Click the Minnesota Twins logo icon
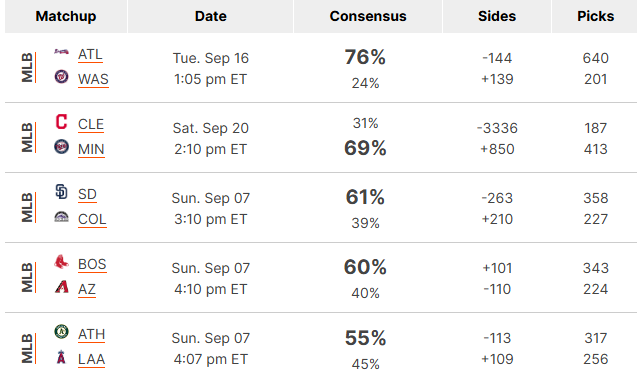Viewport: 637px width, 387px height. coord(61,147)
